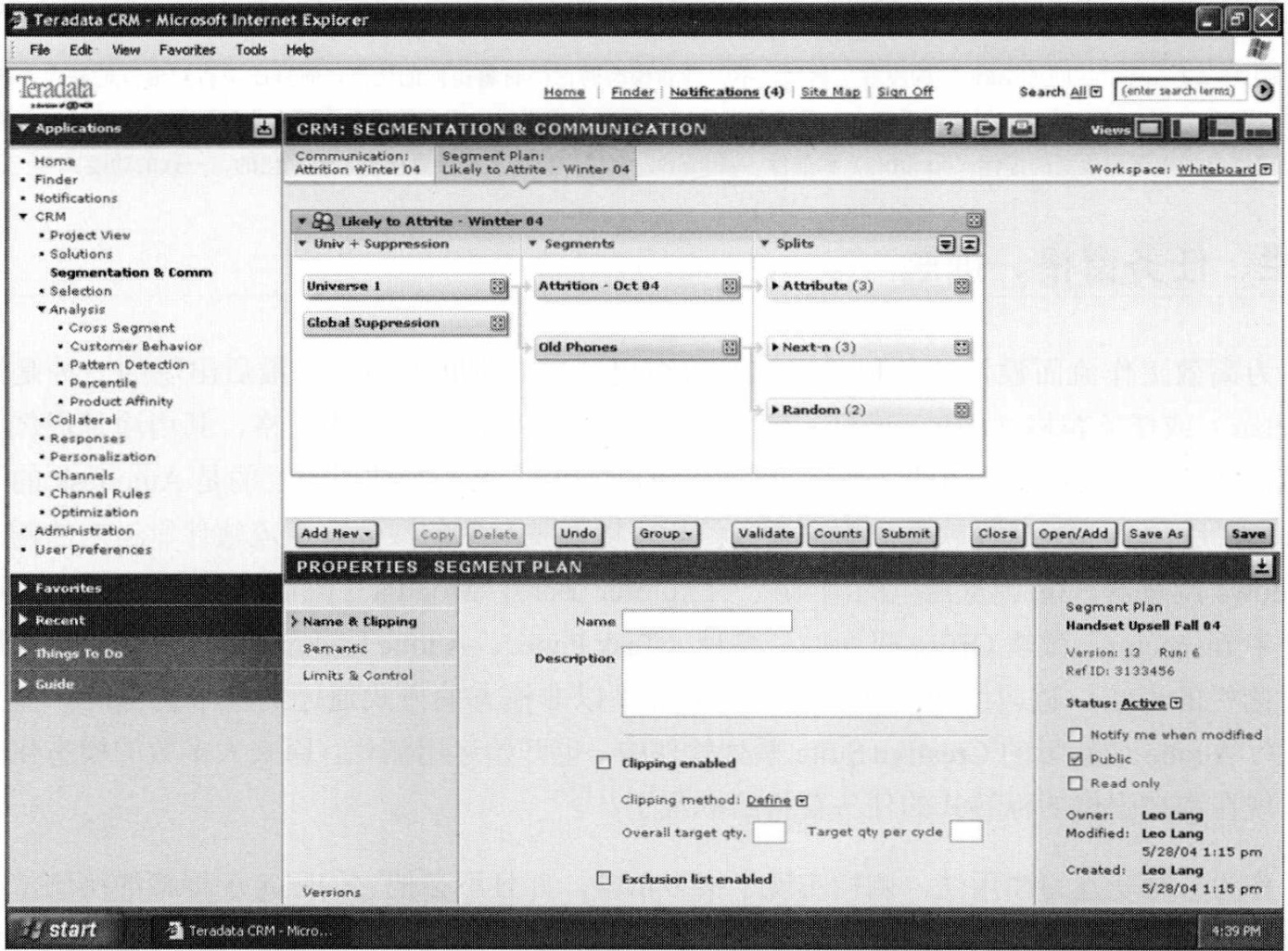Screen dimensions: 1288x951
Task: Click the Submit button
Action: tap(905, 534)
